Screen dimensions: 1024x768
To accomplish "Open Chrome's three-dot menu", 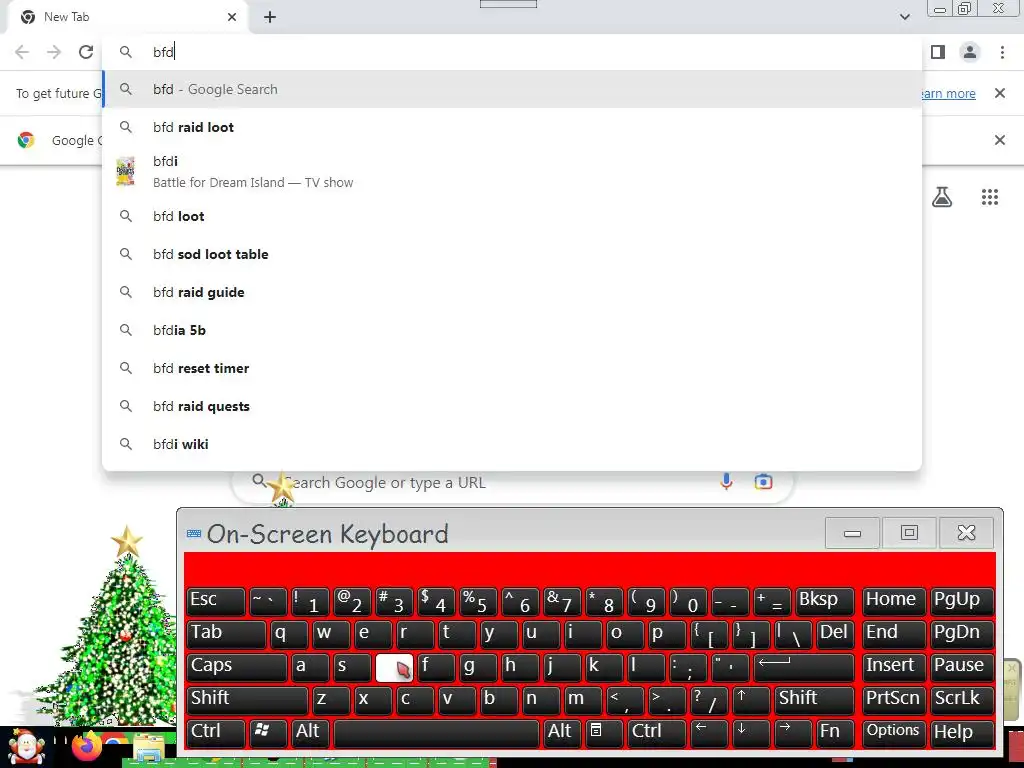I will [1002, 52].
